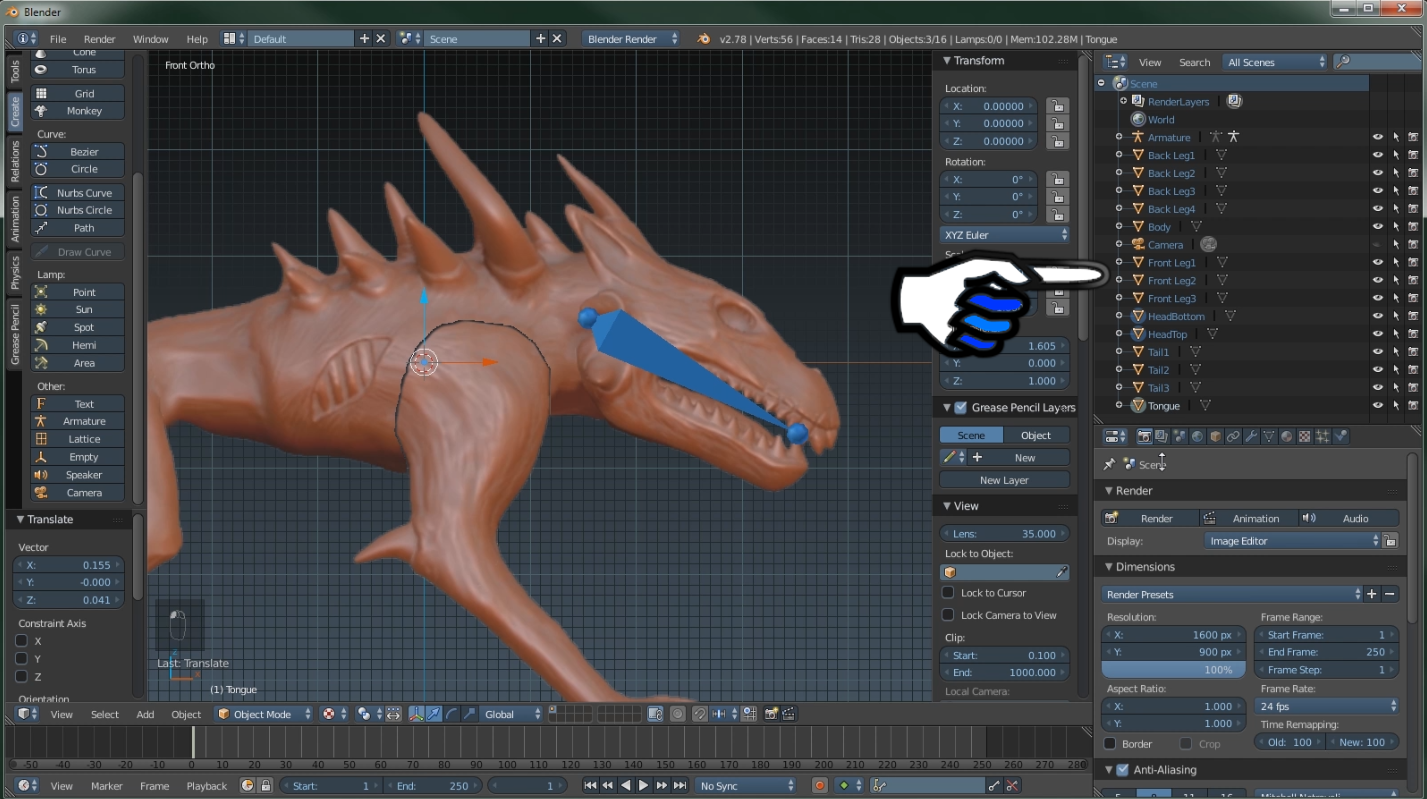Open the Texture properties checker tab

pos(1304,436)
